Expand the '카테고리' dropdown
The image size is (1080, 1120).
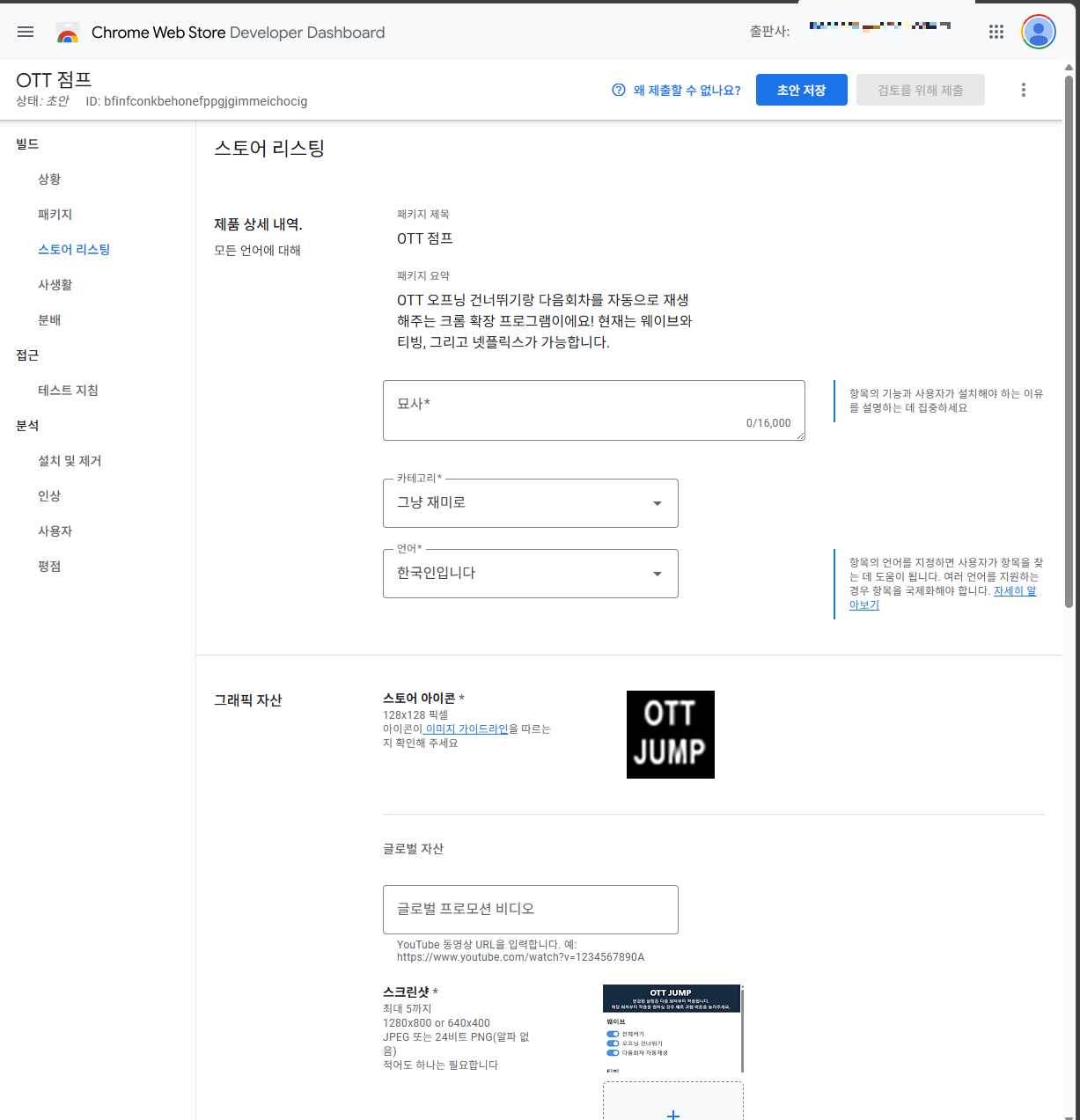531,503
